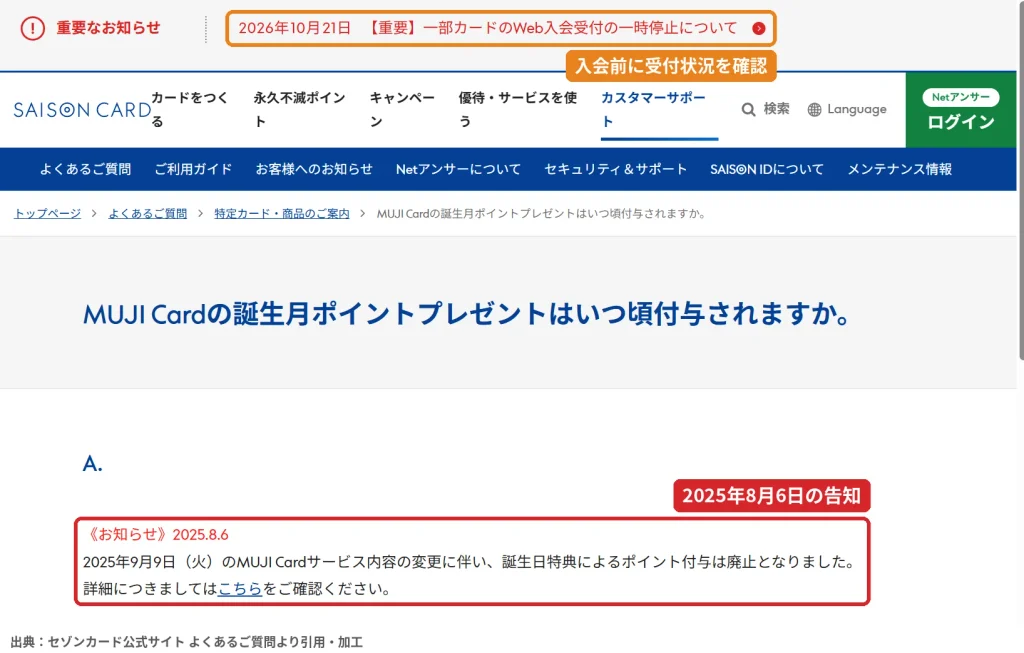The image size is (1024, 653).
Task: Click the magnifier search icon
Action: (x=748, y=109)
